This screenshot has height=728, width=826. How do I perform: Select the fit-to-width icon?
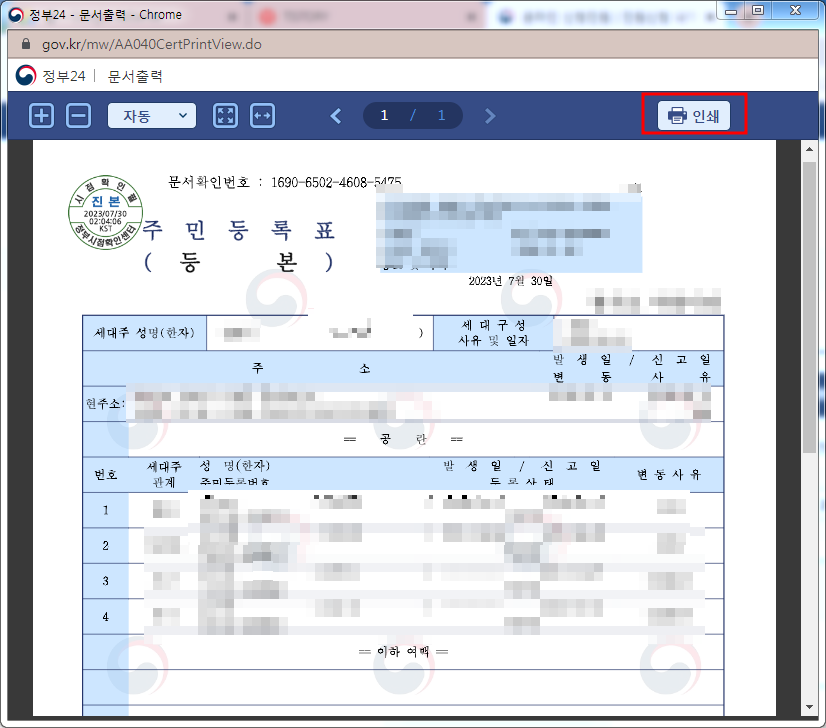point(262,115)
